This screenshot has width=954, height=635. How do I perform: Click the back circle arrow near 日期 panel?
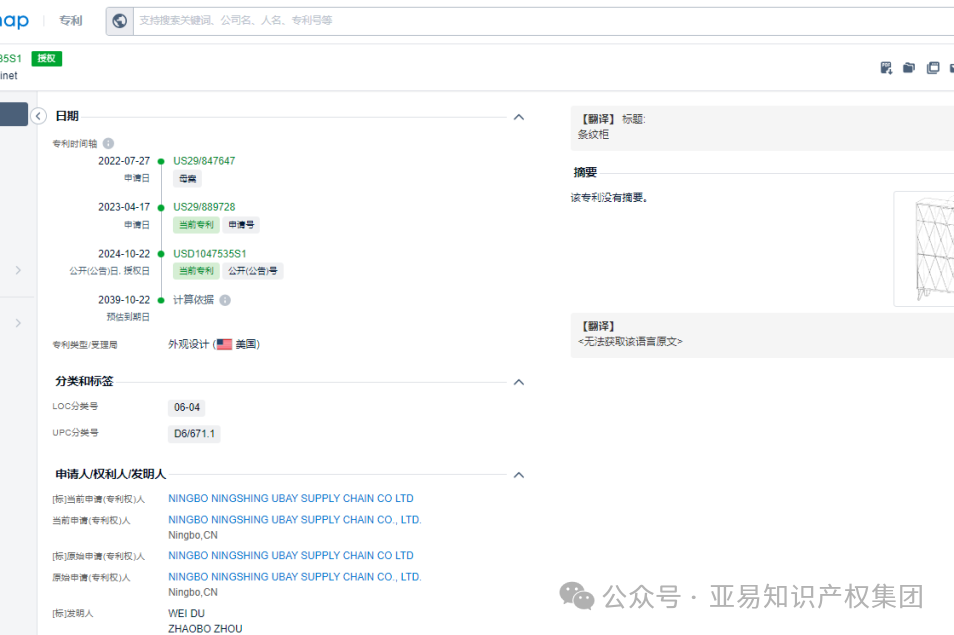[x=38, y=116]
